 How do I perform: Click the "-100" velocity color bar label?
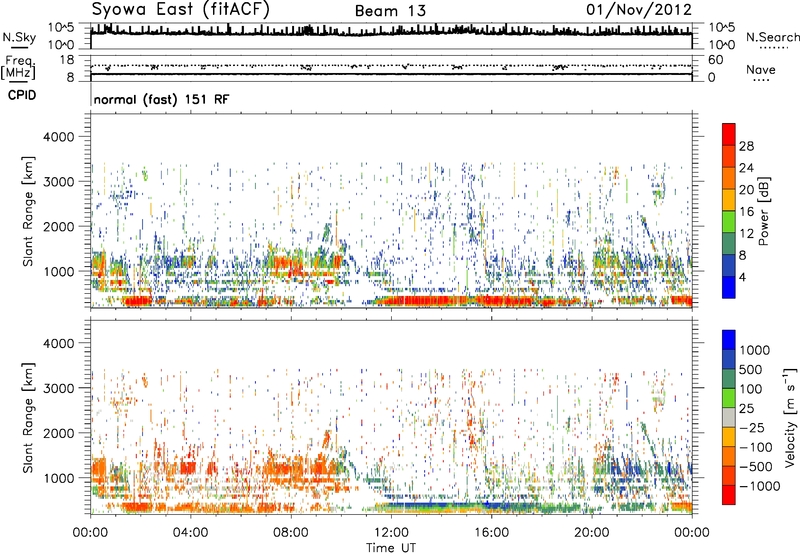[756, 447]
